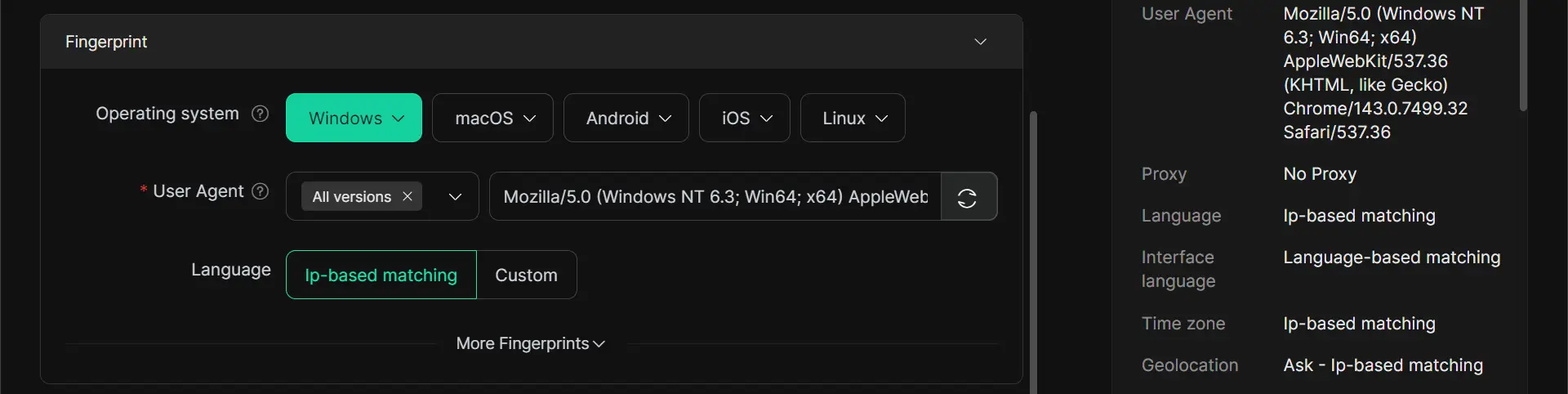Open the User Agent versions dropdown
The height and width of the screenshot is (394, 1568).
click(455, 197)
